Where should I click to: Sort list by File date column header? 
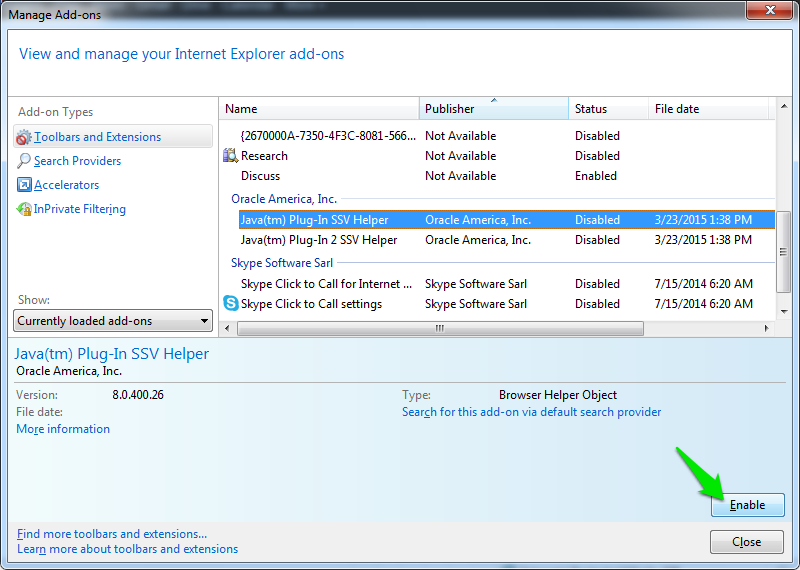point(708,109)
